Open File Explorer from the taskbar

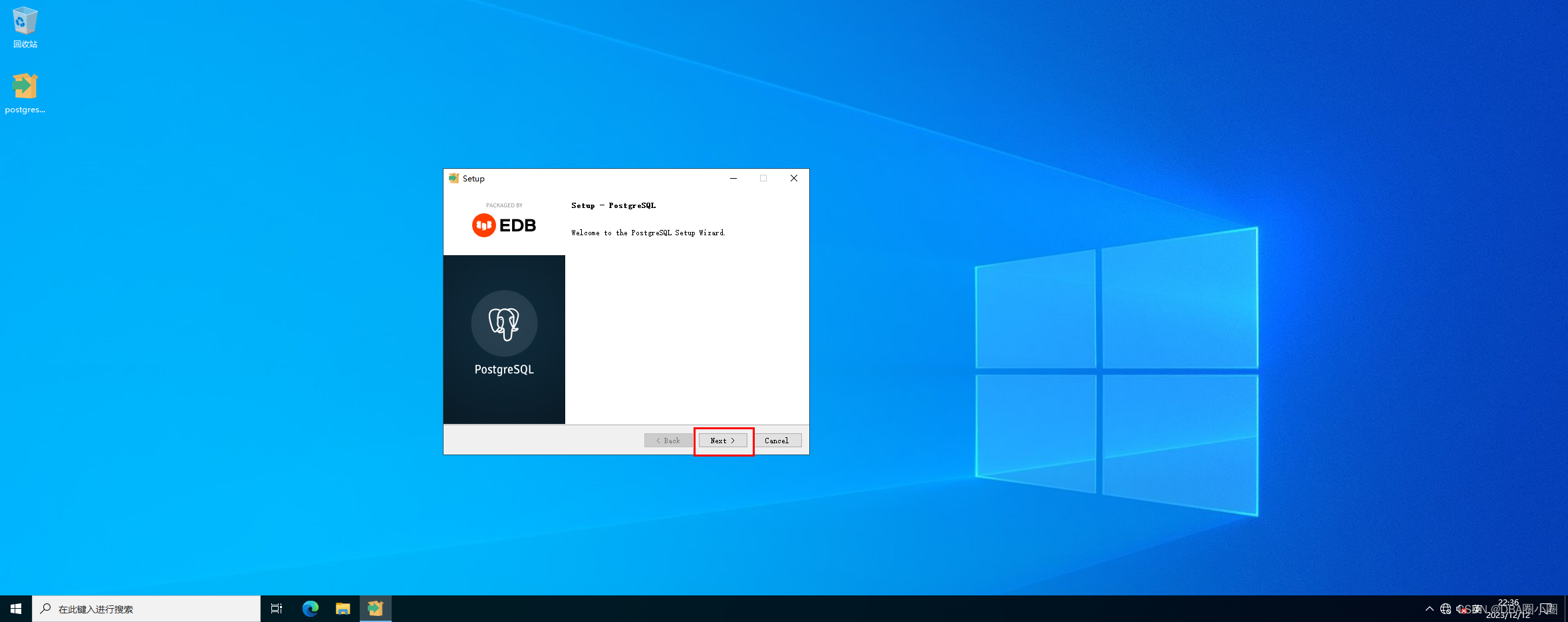coord(343,609)
